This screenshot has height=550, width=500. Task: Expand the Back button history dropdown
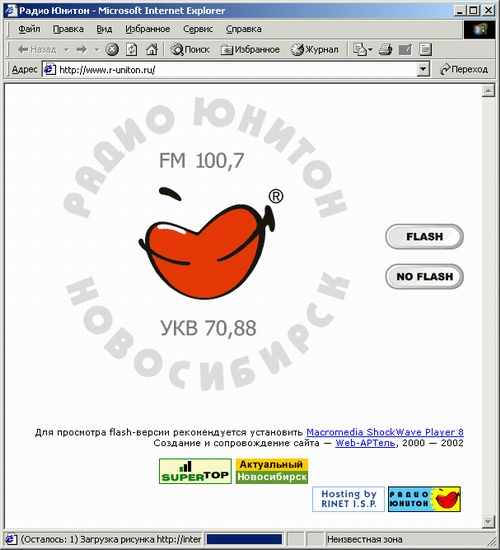point(66,50)
